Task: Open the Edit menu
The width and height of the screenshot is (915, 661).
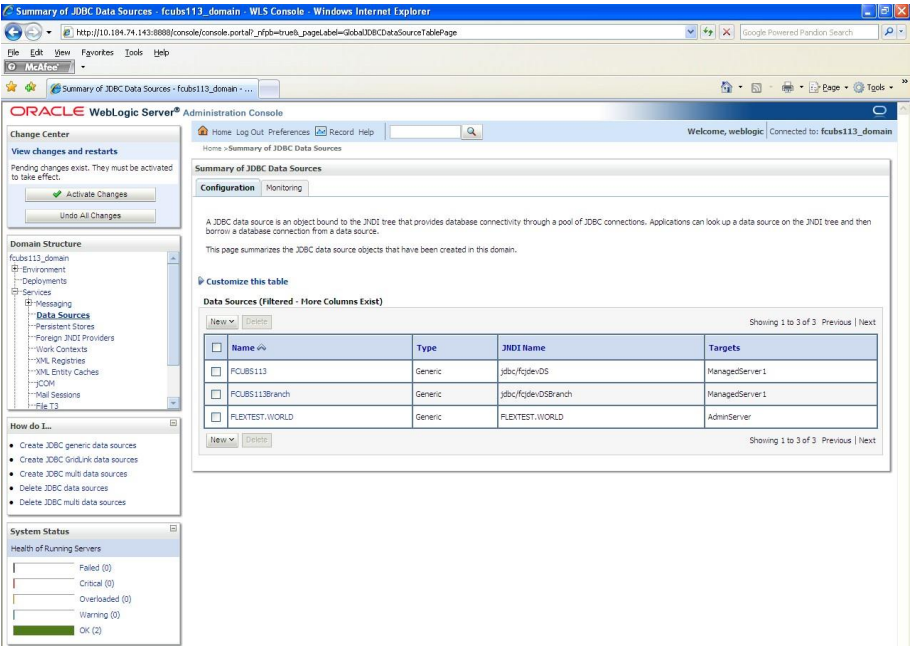Action: (x=36, y=53)
